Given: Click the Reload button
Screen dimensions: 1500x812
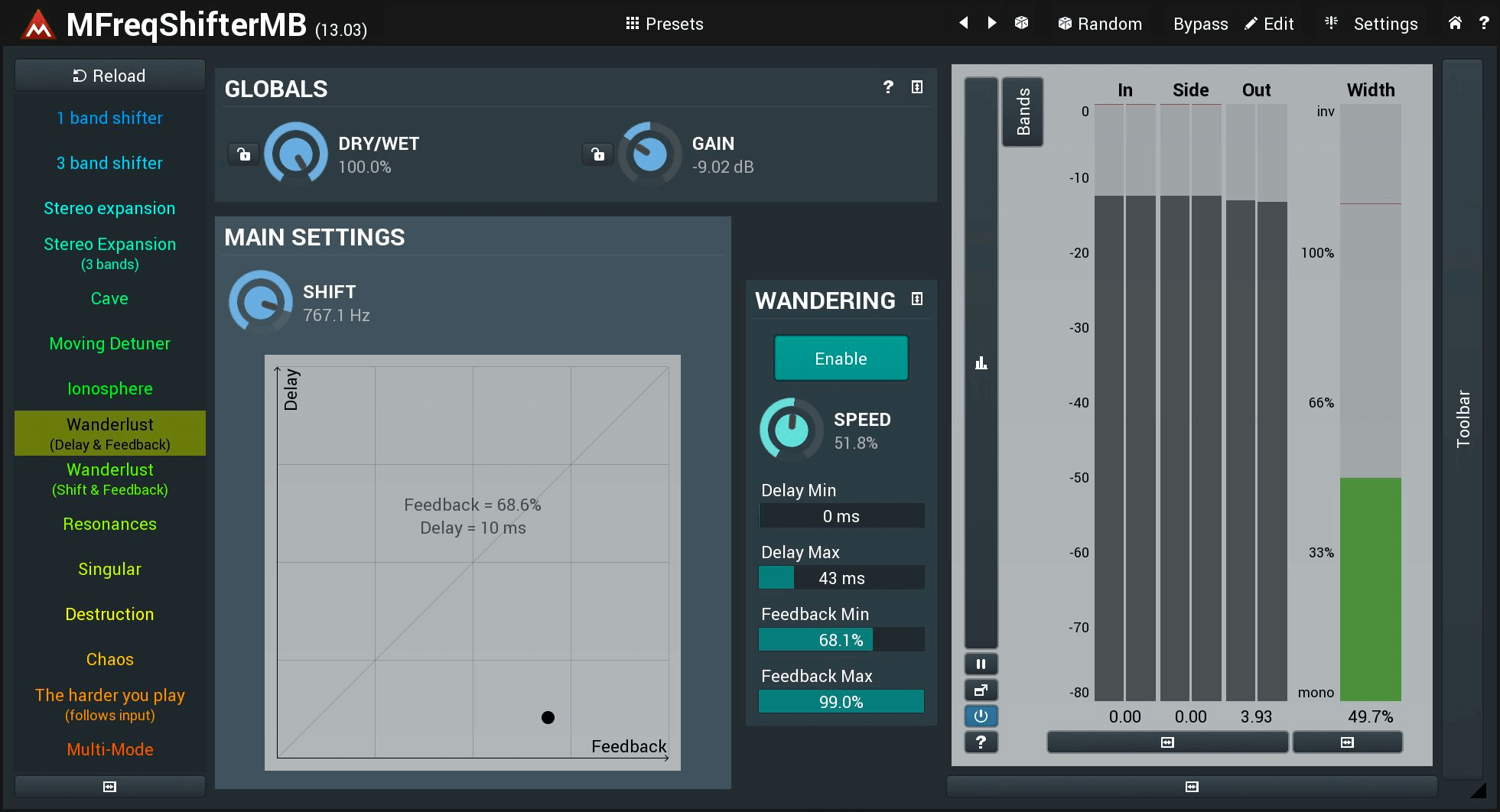Looking at the screenshot, I should [x=109, y=75].
